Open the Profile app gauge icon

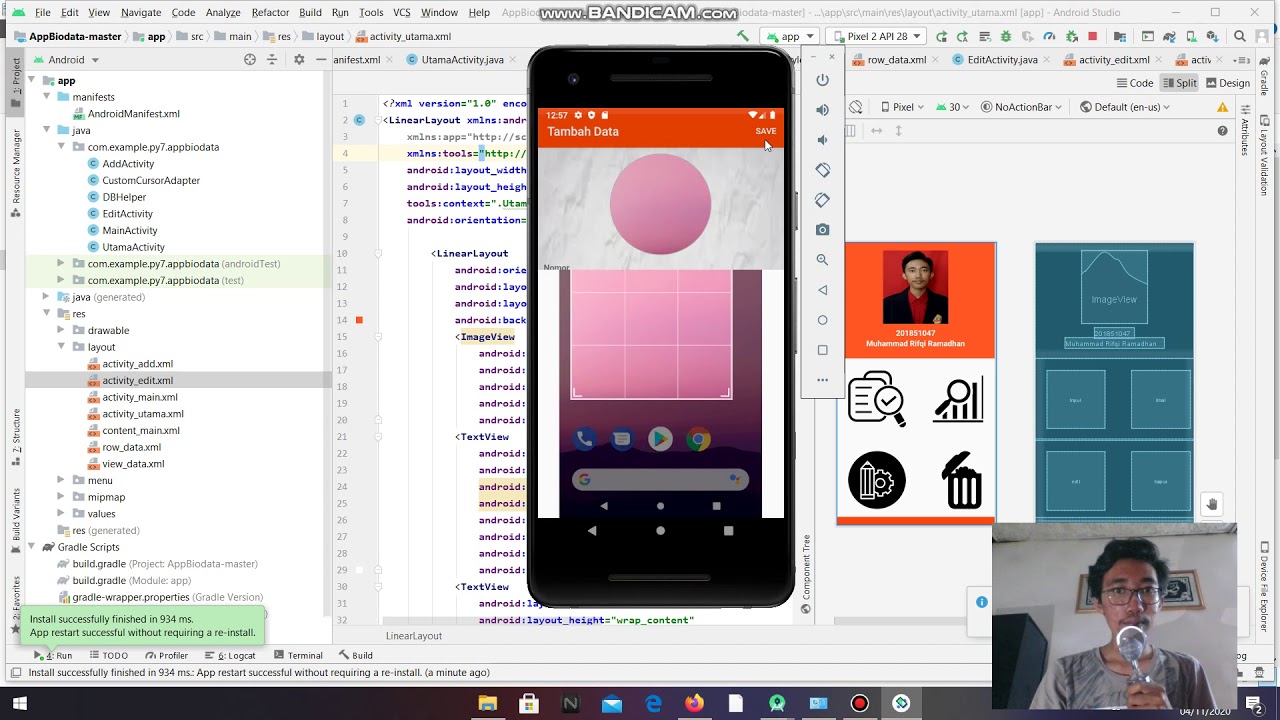[x=1049, y=36]
